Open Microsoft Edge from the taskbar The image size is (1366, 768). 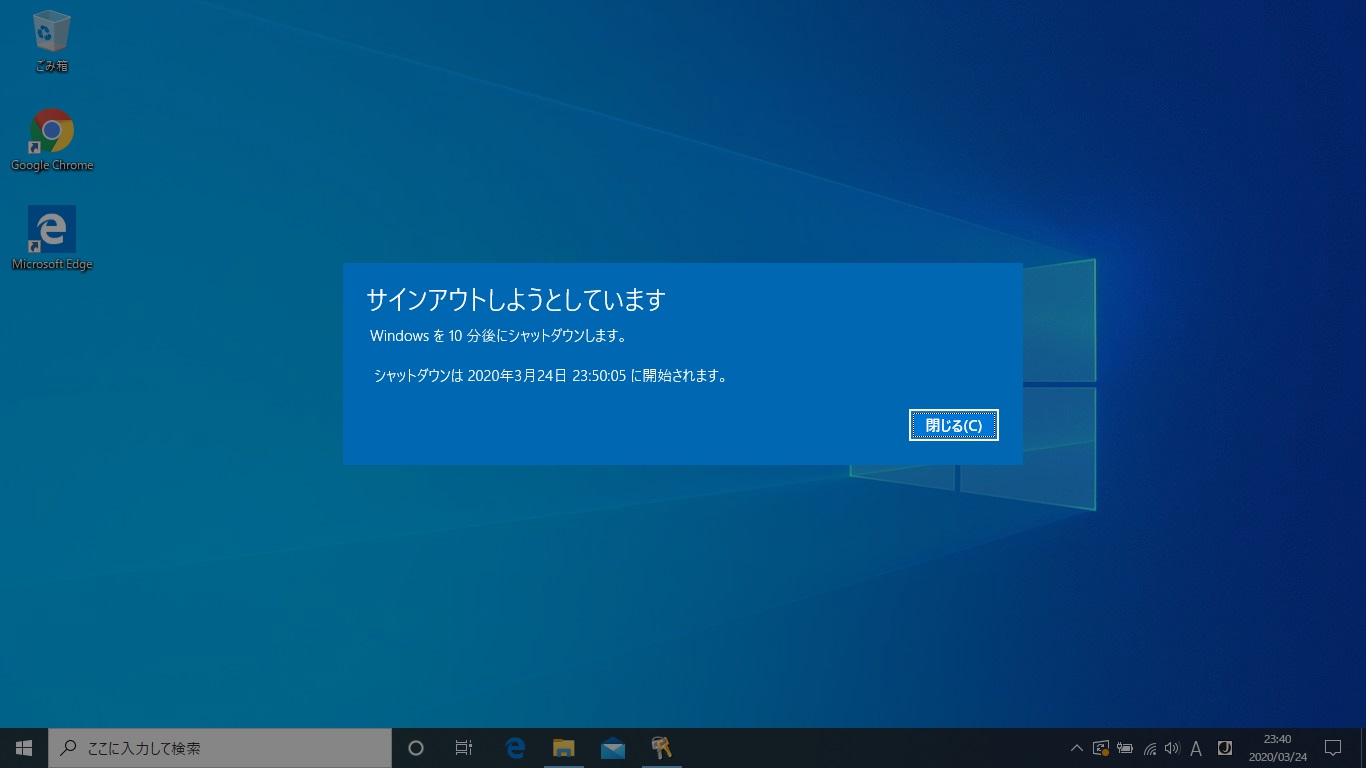coord(514,747)
